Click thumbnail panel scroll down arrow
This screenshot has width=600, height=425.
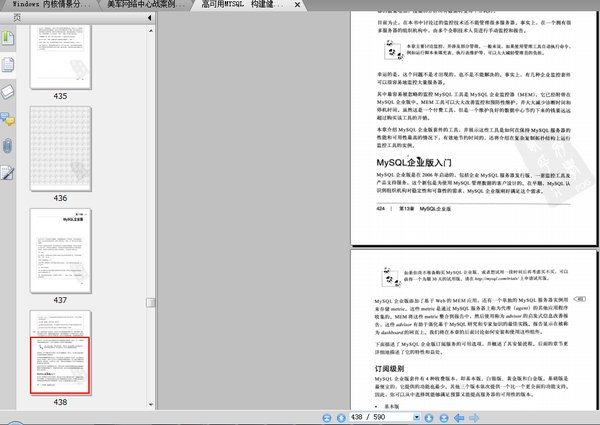151,404
